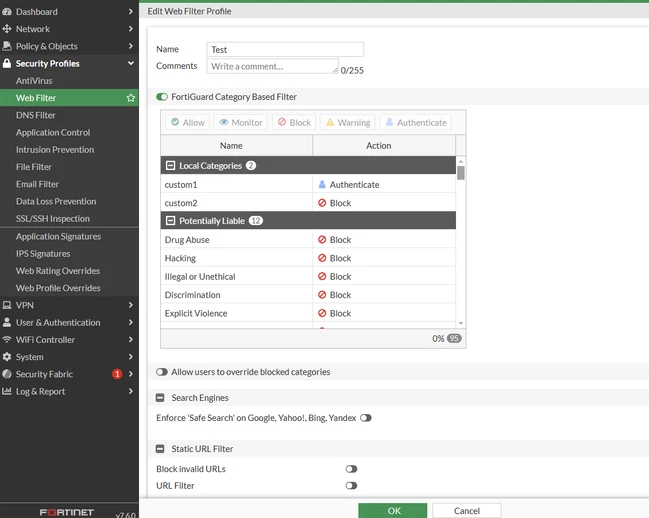This screenshot has width=649, height=518.
Task: Click the Cancel button
Action: coord(467,511)
